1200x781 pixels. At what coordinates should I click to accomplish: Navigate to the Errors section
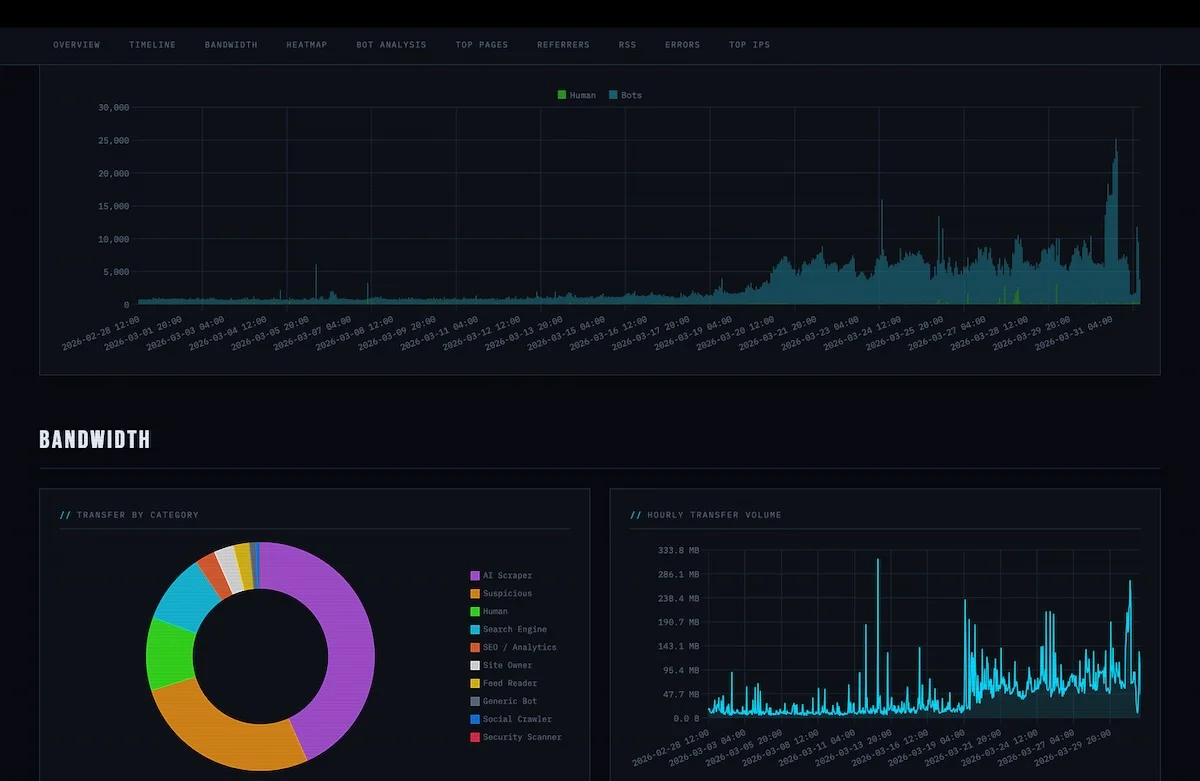point(682,45)
